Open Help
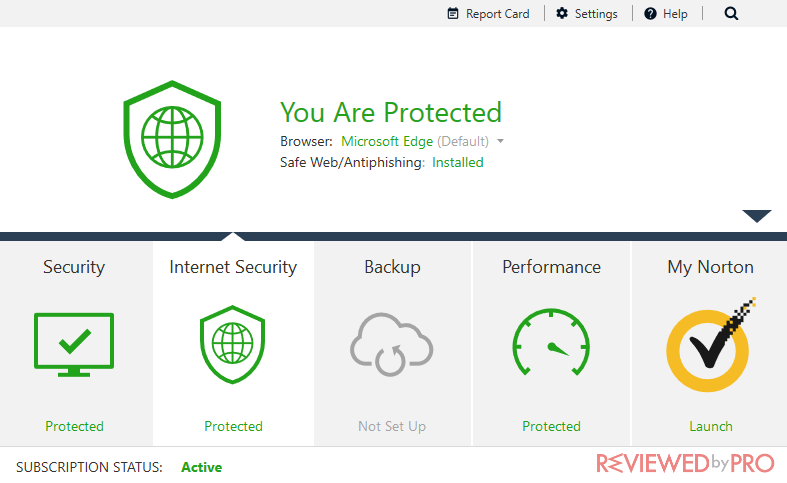Viewport: 787px width, 483px height. point(666,14)
